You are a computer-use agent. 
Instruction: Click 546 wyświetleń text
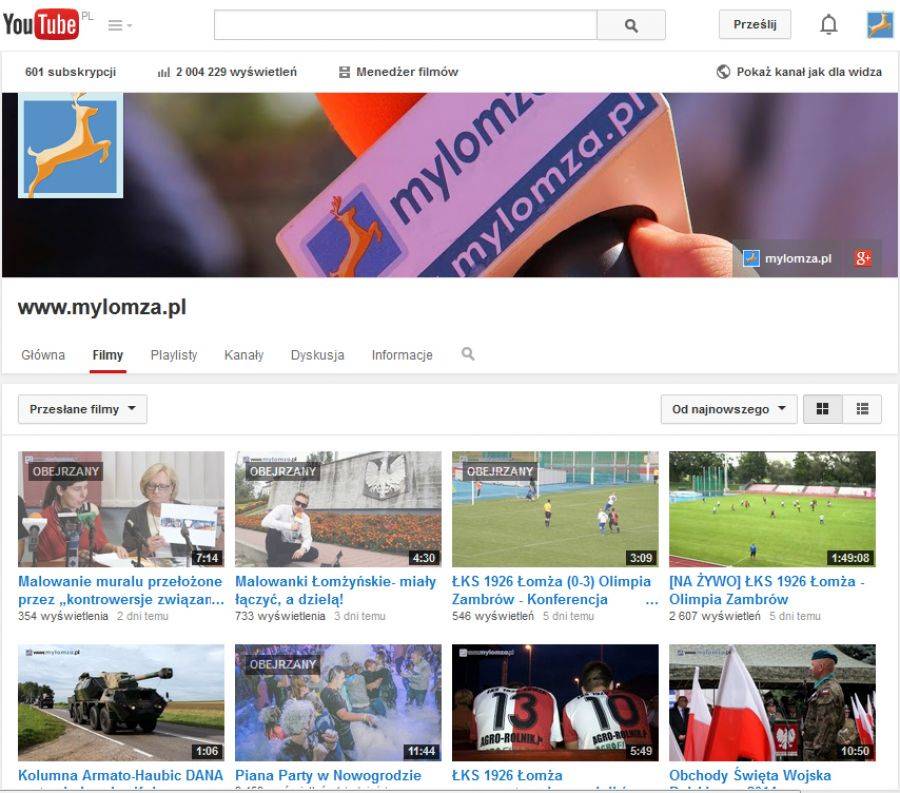493,616
